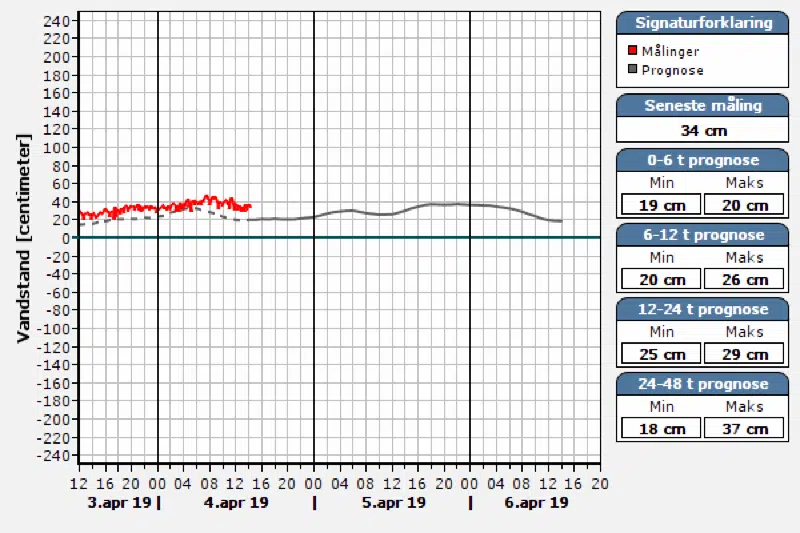Select the 0-6 t prognose header
This screenshot has width=800, height=533.
(703, 160)
